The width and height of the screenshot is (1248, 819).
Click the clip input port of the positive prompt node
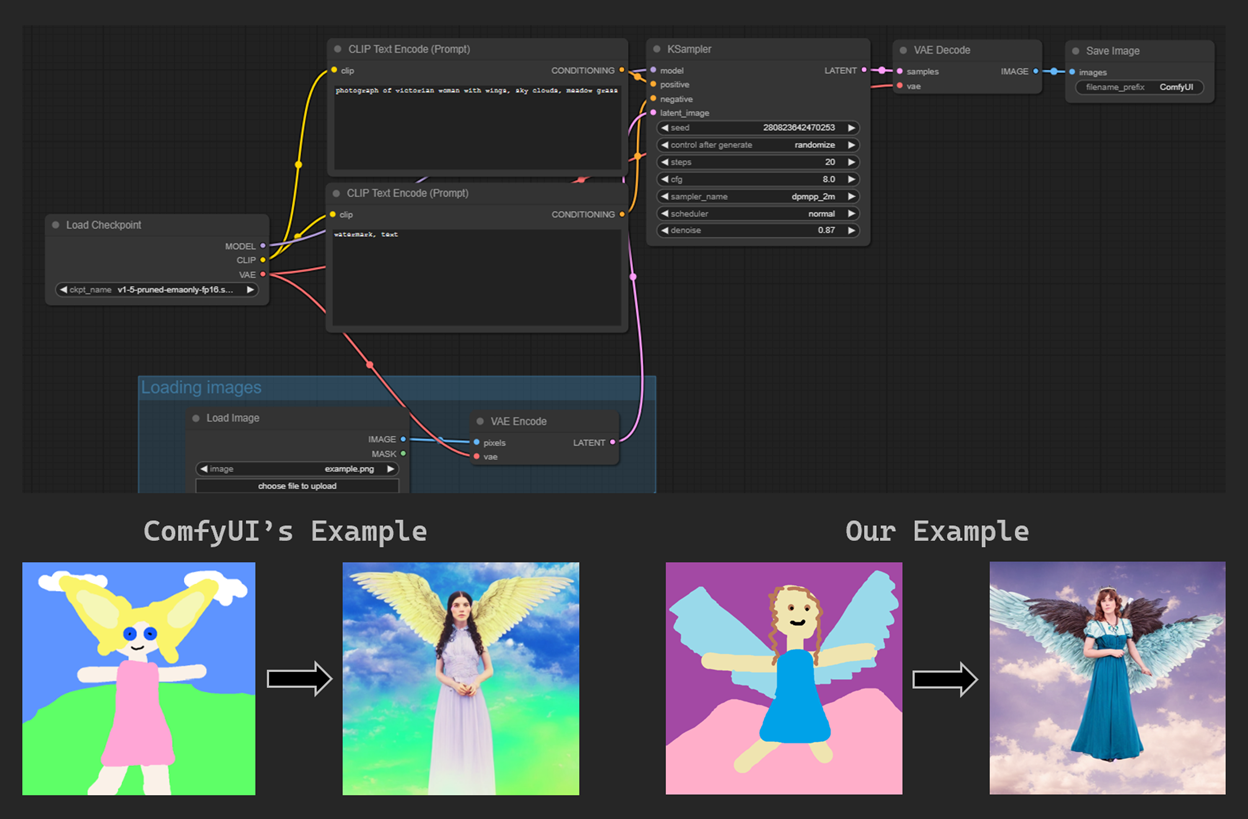click(334, 70)
